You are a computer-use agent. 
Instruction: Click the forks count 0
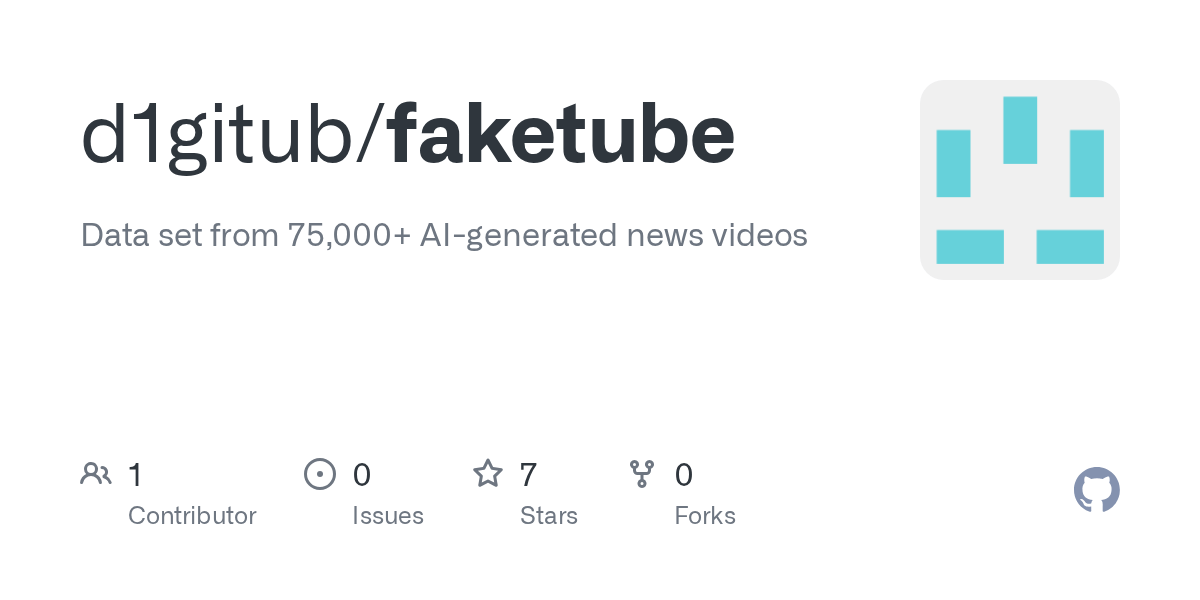pyautogui.click(x=683, y=474)
